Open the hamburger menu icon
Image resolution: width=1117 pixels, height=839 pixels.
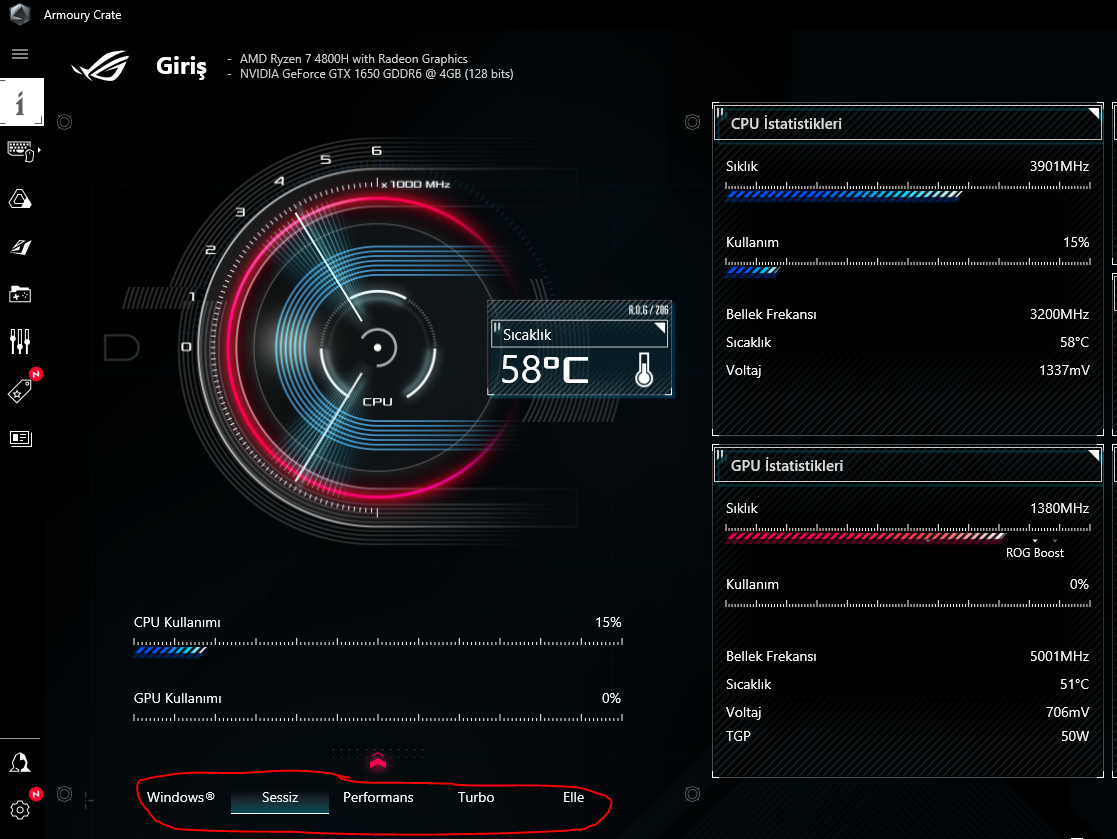(x=20, y=54)
